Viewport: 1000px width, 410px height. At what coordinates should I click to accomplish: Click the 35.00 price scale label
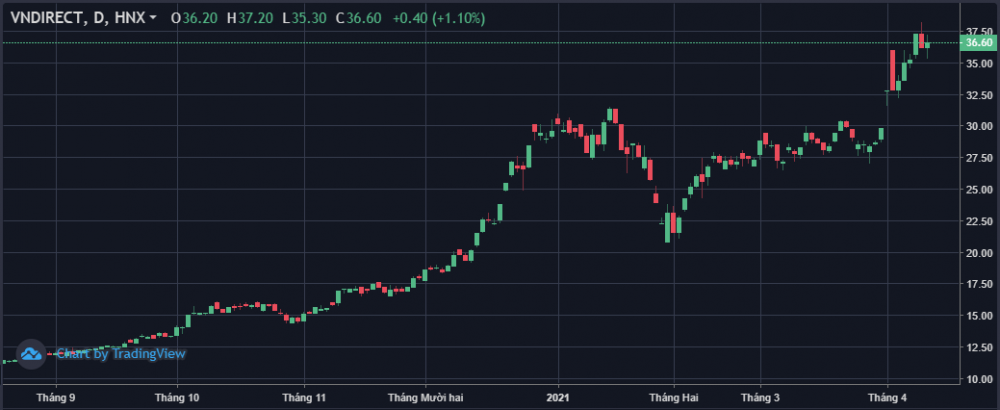pos(979,64)
